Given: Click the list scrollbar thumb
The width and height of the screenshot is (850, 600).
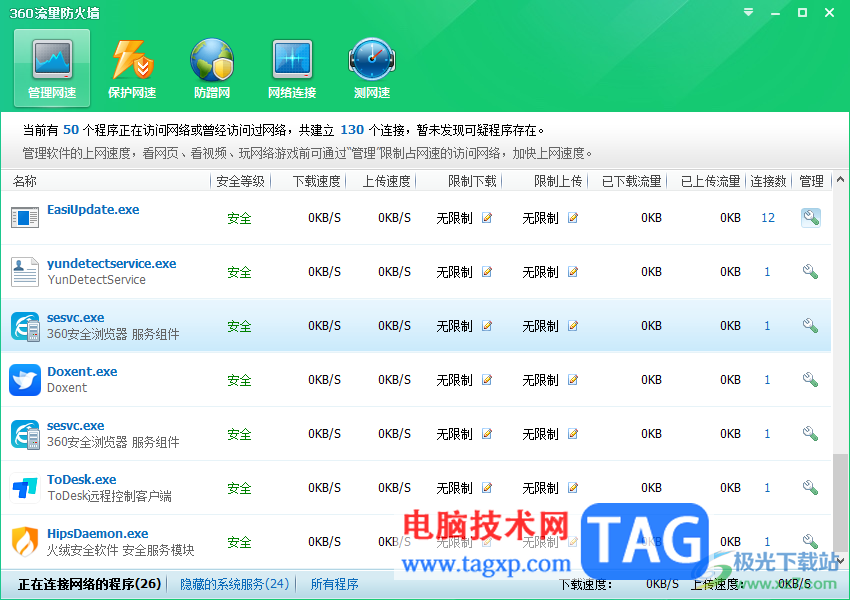Looking at the screenshot, I should tap(840, 502).
